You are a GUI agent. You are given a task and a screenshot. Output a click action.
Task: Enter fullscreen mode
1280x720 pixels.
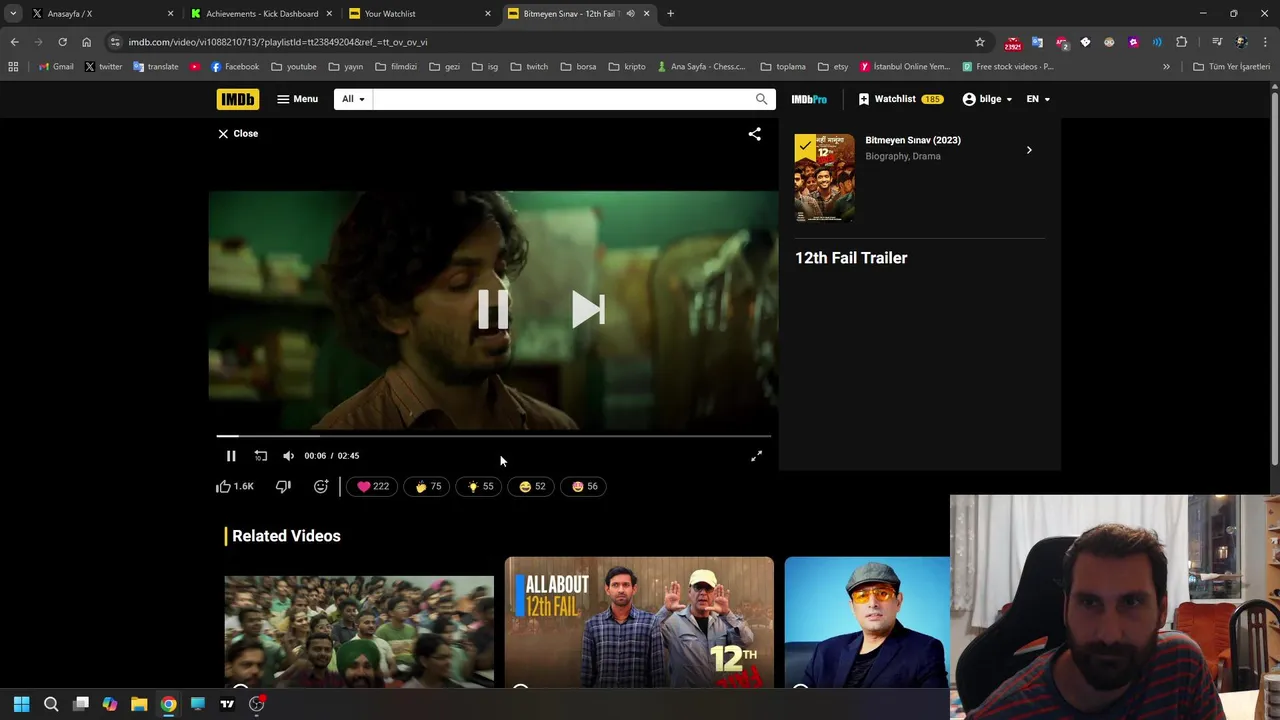click(757, 456)
